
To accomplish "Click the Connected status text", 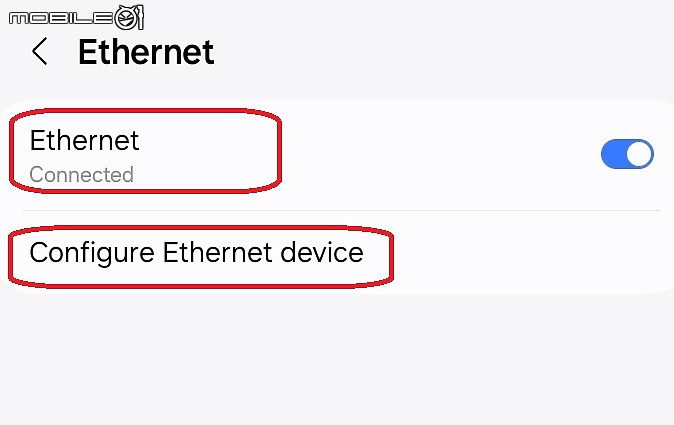I will tap(82, 174).
